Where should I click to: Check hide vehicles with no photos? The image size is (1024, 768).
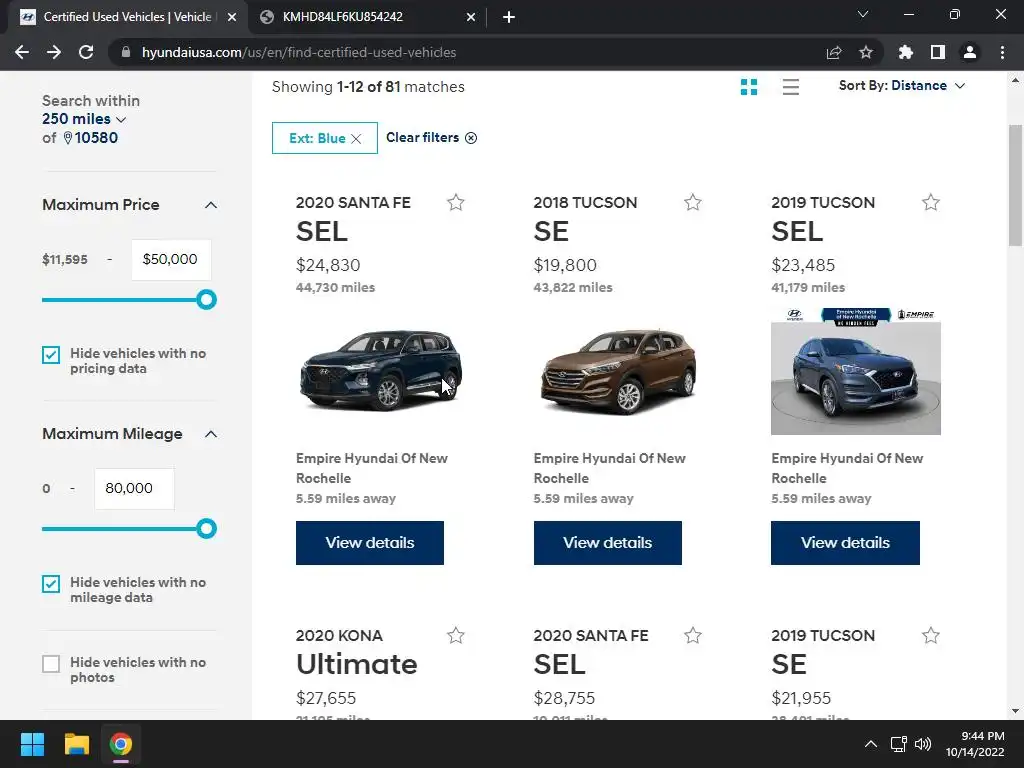click(51, 664)
